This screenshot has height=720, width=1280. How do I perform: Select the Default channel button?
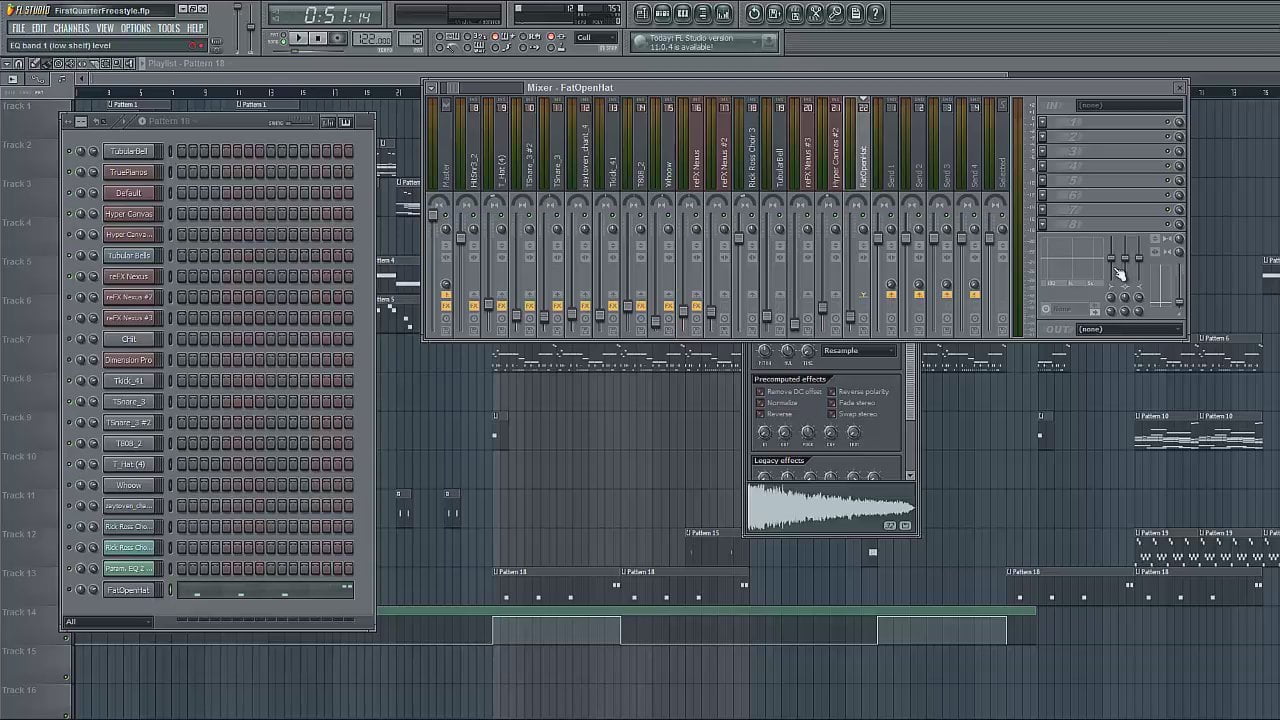click(129, 193)
